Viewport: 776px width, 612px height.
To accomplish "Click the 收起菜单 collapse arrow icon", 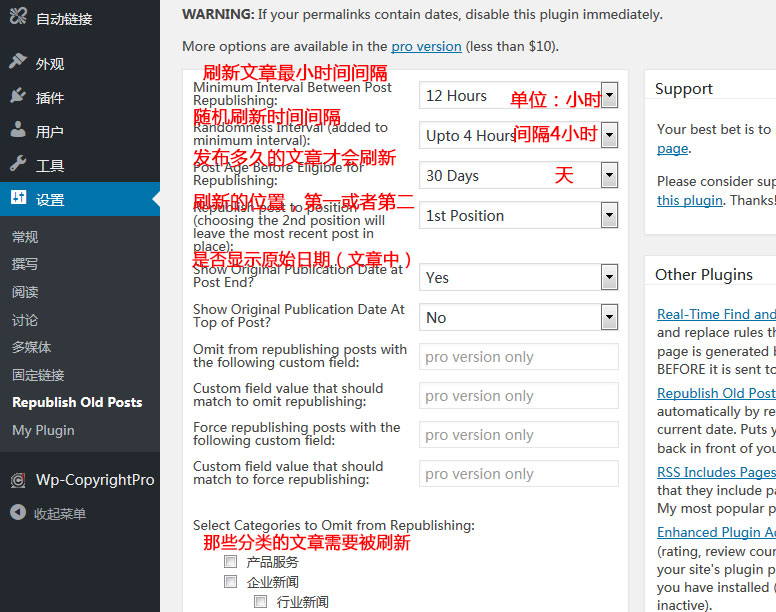I will tap(18, 513).
